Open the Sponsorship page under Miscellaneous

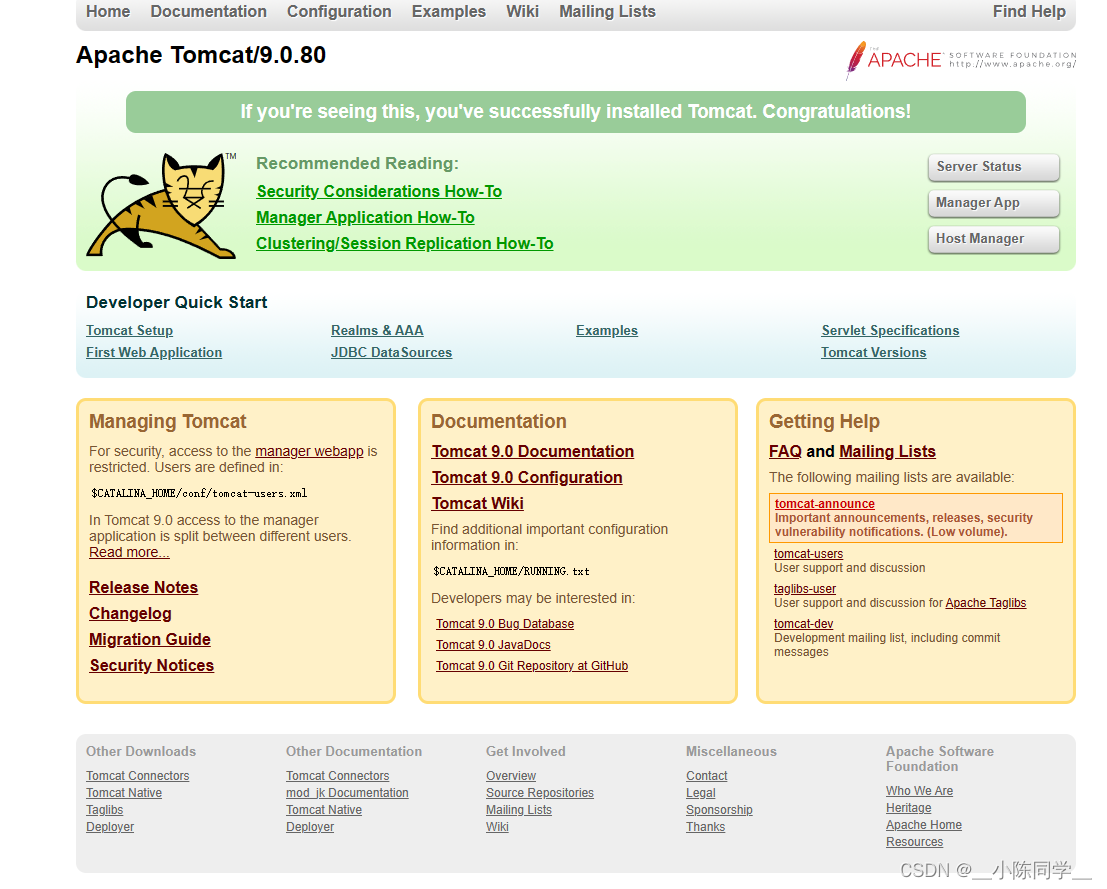tap(719, 809)
